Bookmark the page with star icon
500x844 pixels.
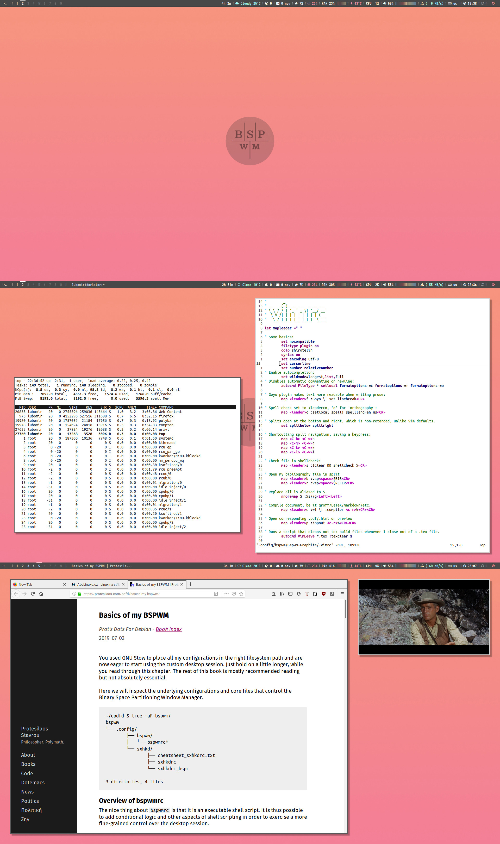tap(241, 594)
